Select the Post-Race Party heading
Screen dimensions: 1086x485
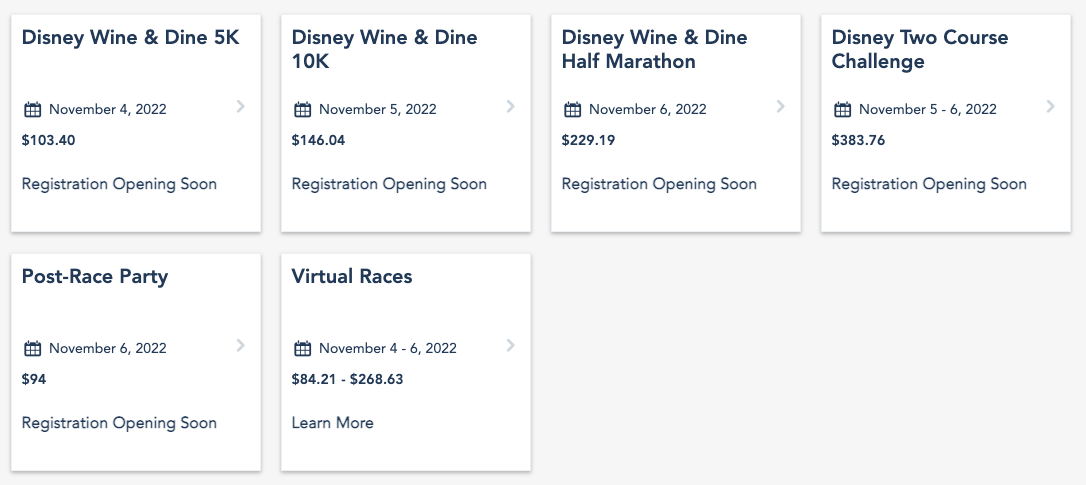coord(94,277)
